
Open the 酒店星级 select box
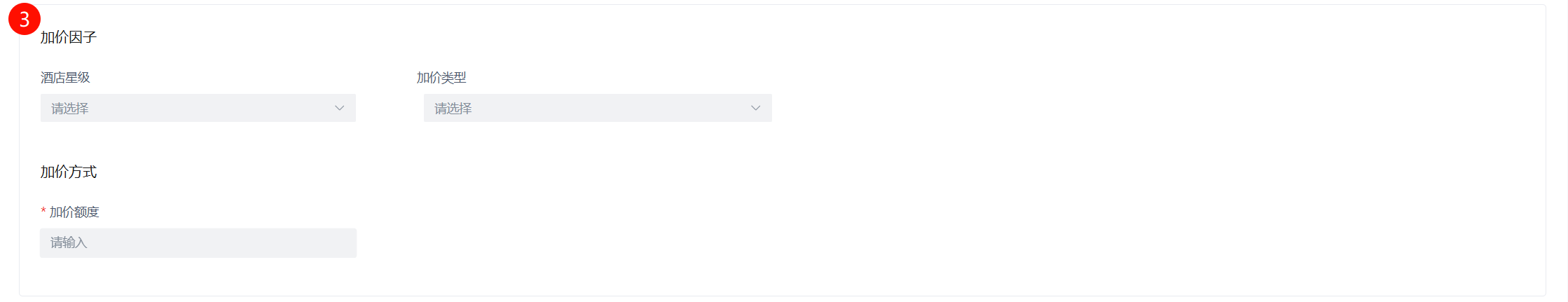tap(198, 108)
